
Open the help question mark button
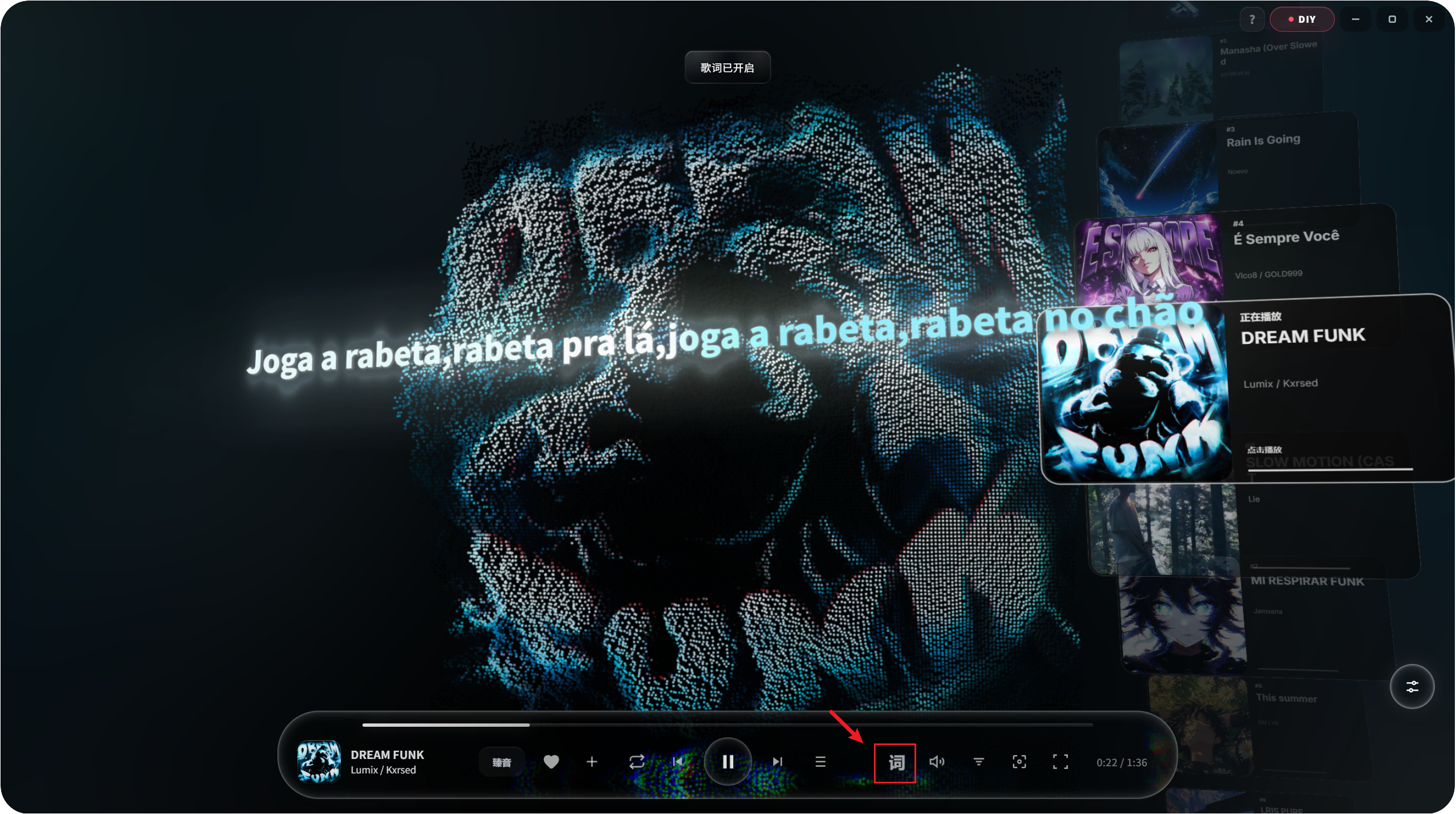coord(1252,19)
